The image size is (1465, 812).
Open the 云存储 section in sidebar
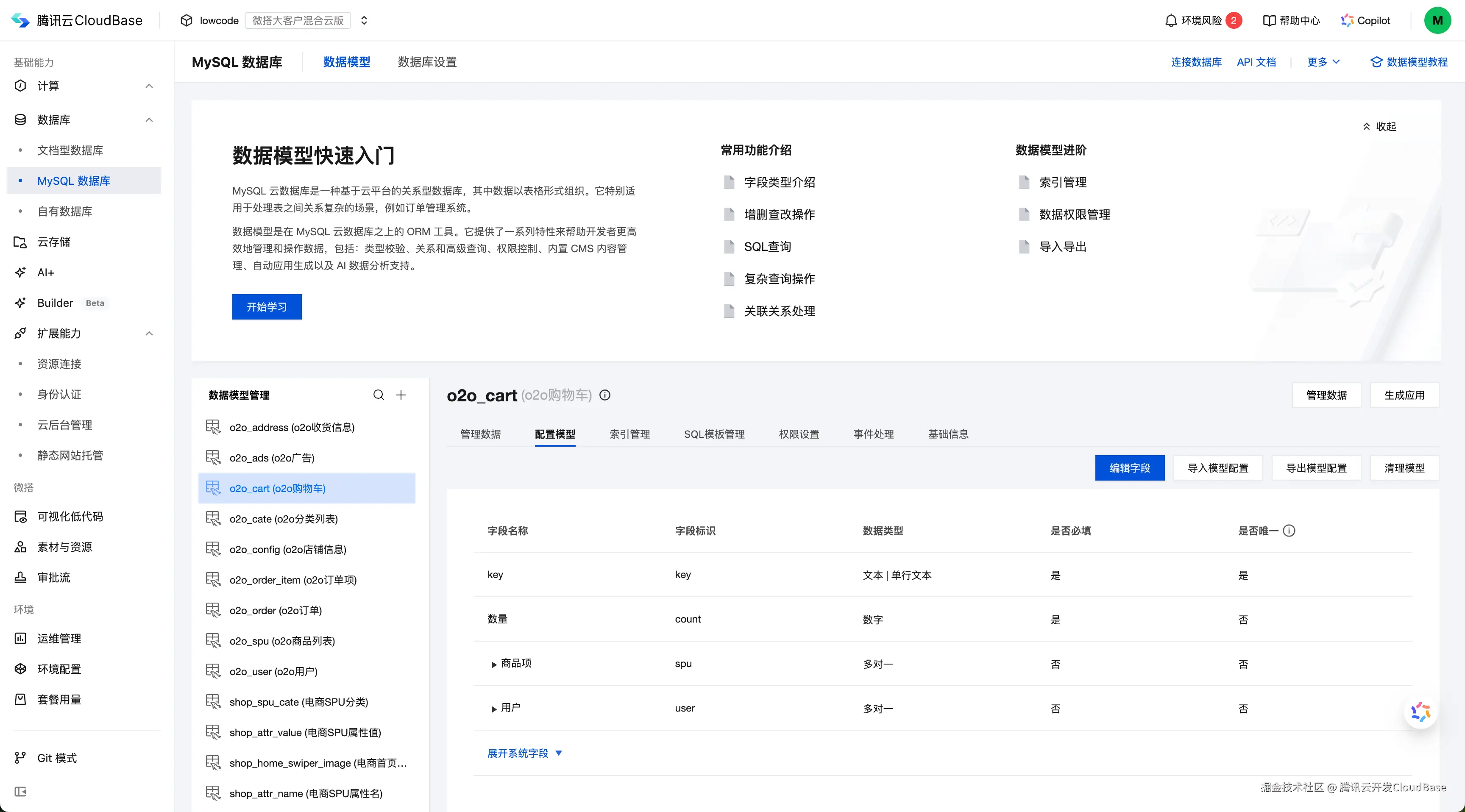point(53,242)
